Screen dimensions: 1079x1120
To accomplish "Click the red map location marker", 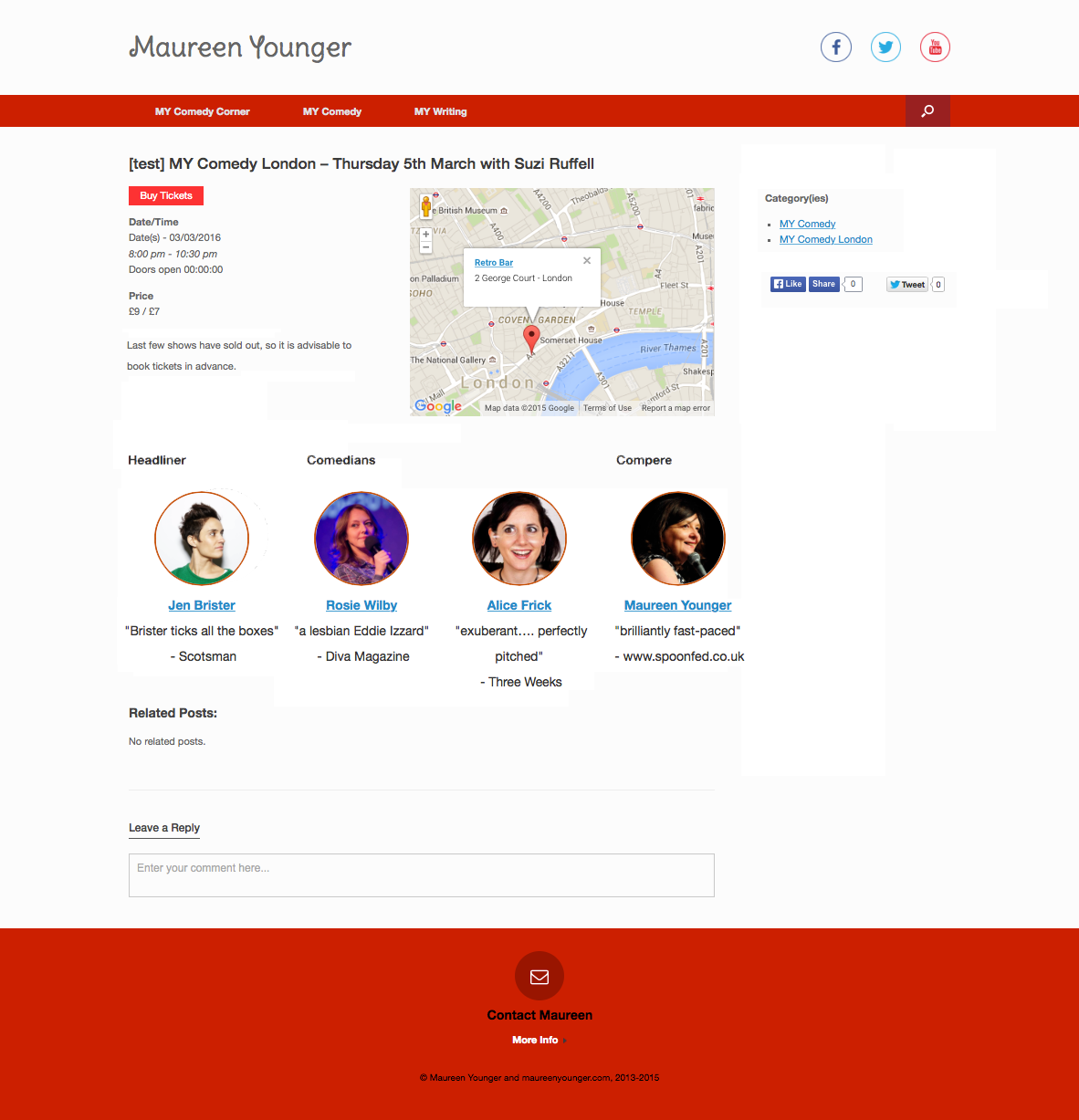I will pos(530,338).
